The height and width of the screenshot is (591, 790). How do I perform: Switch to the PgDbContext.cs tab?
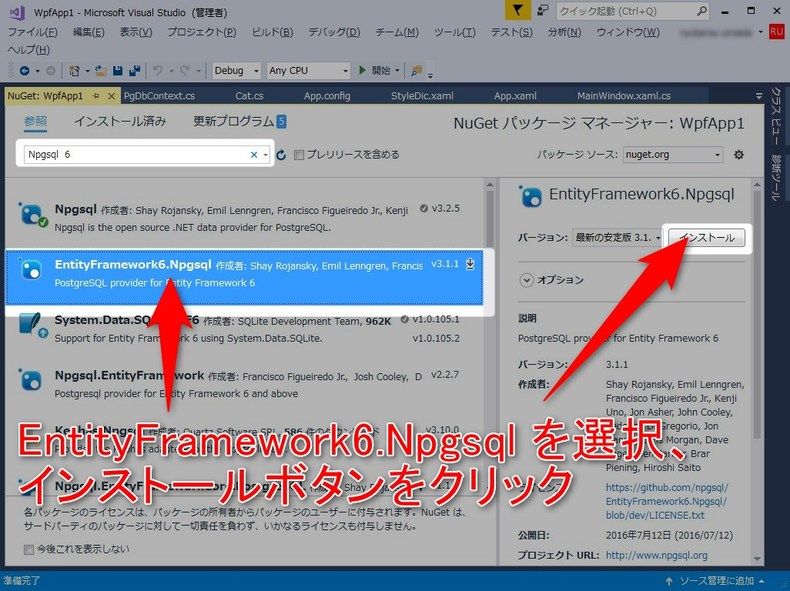tap(159, 96)
